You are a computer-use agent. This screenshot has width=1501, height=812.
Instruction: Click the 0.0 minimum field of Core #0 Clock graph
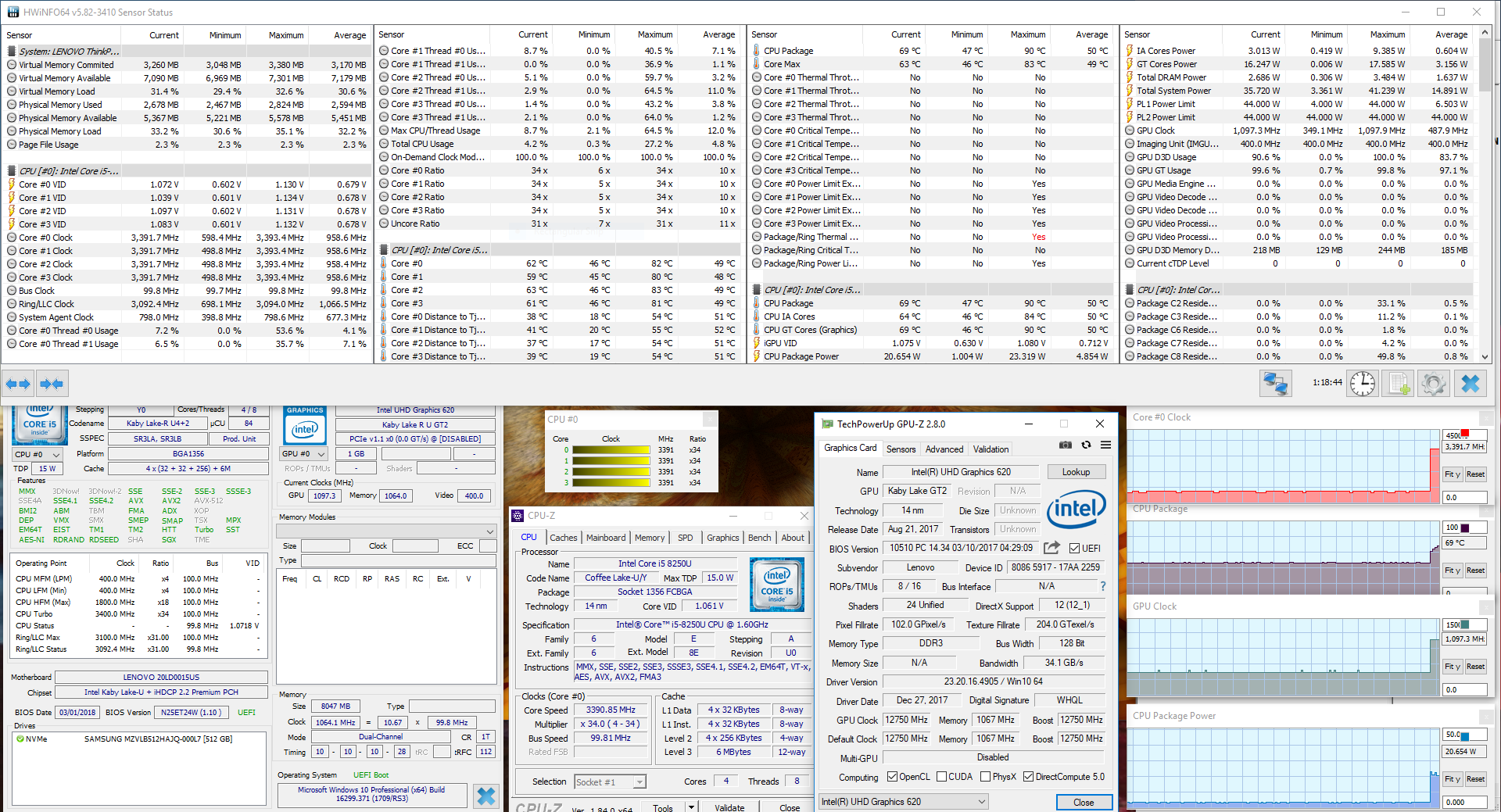coord(1464,497)
